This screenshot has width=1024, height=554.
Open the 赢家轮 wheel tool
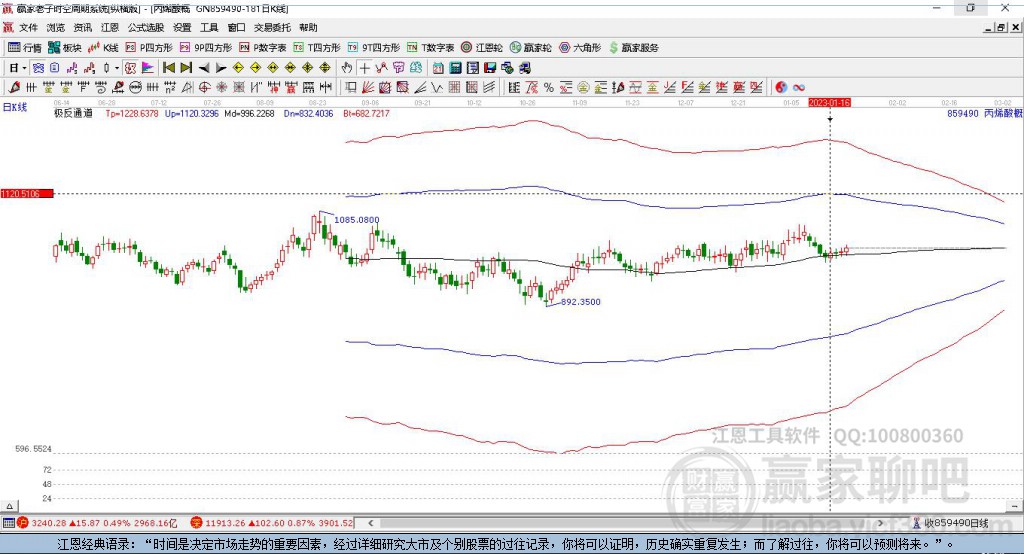click(x=530, y=48)
